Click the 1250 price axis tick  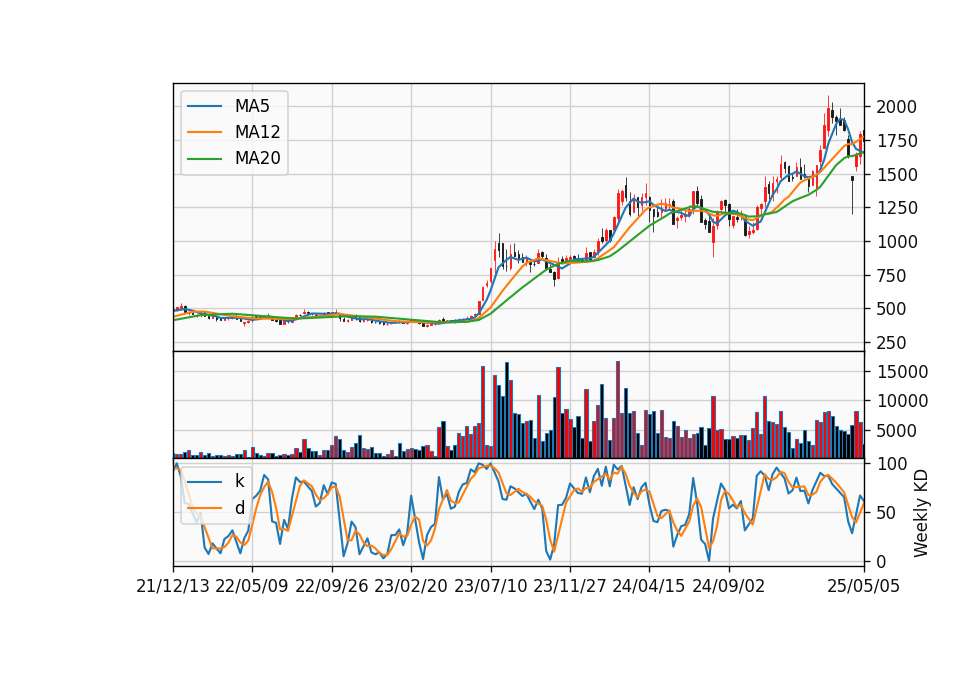coord(896,208)
